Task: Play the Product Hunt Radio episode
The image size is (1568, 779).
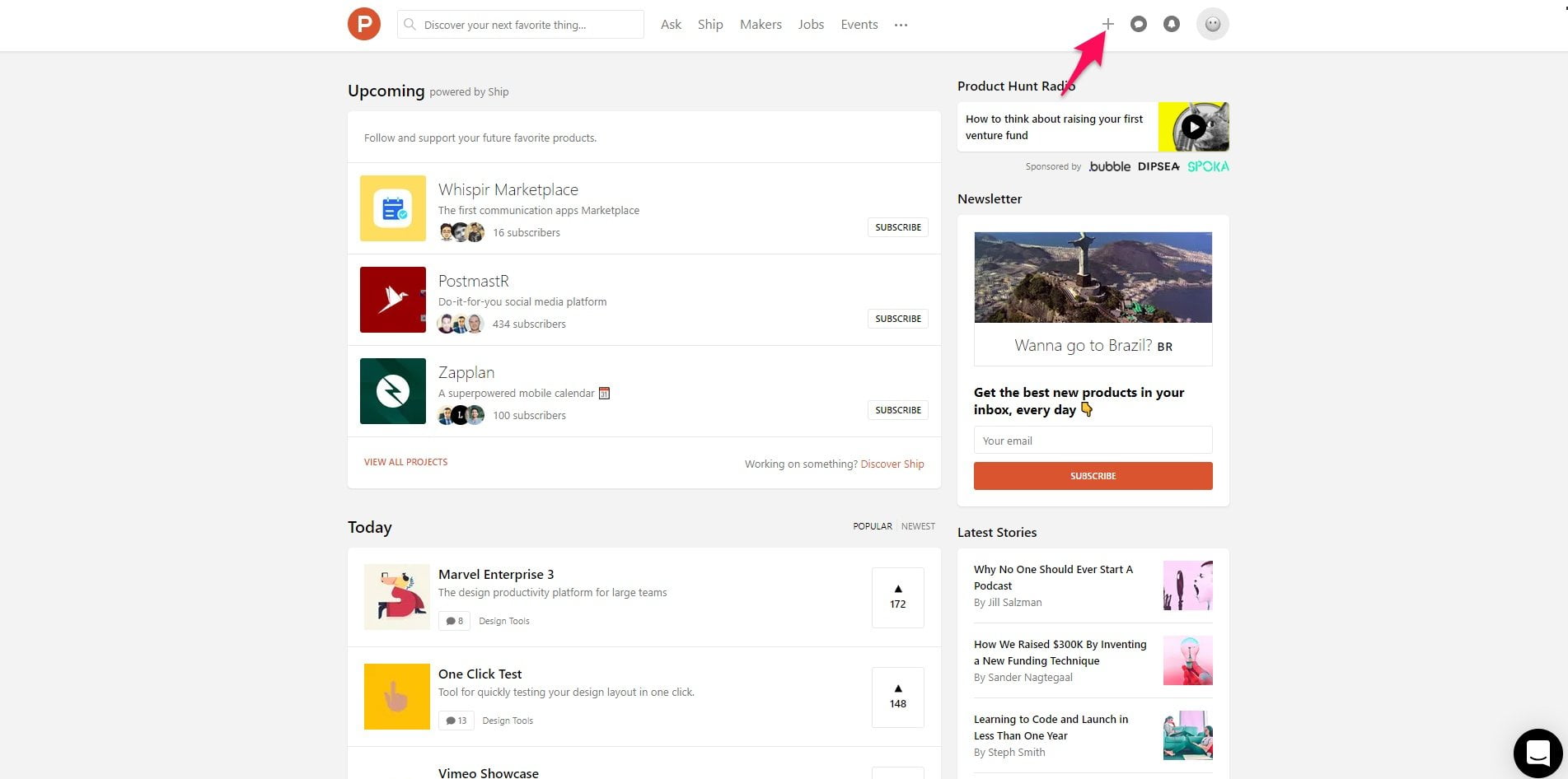Action: (1193, 127)
